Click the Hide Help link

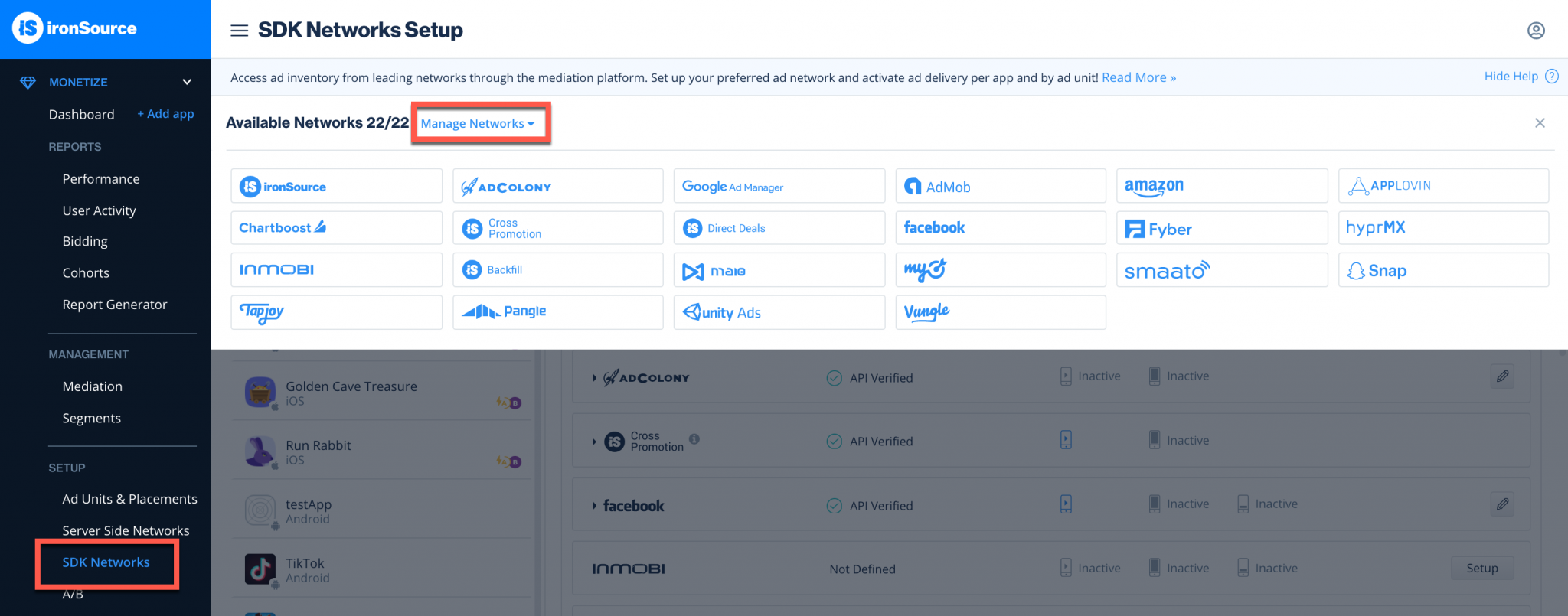(x=1511, y=77)
